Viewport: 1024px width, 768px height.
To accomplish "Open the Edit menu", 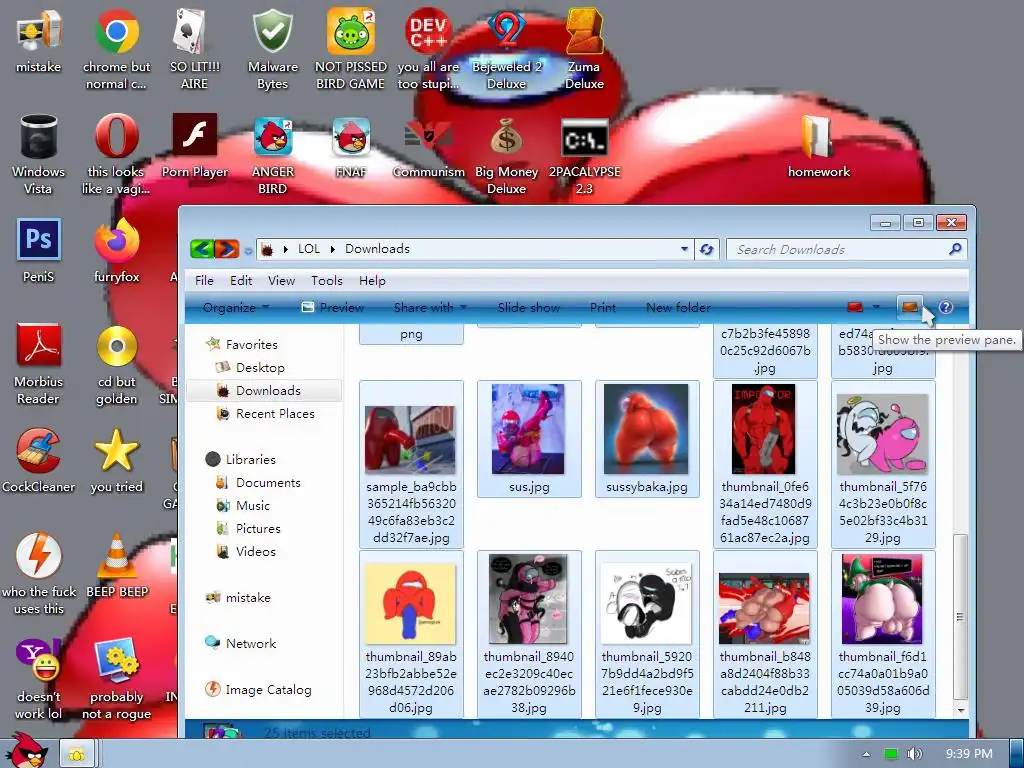I will click(x=240, y=281).
